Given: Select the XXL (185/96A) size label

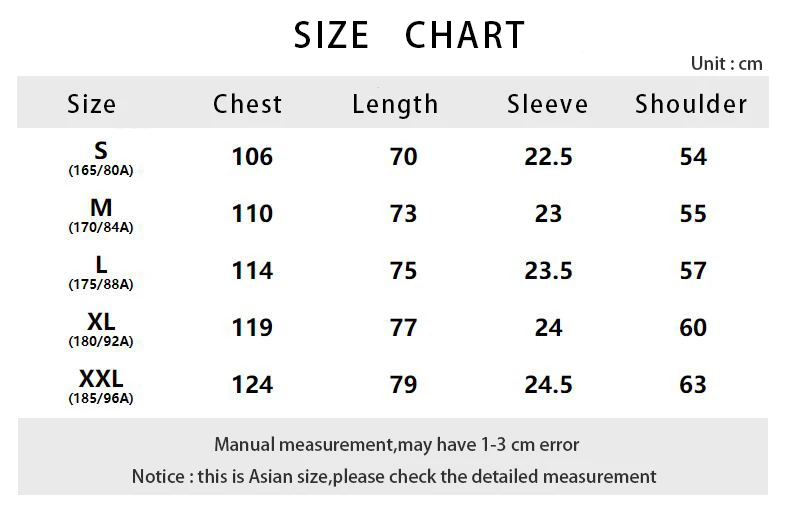Looking at the screenshot, I should (101, 387).
